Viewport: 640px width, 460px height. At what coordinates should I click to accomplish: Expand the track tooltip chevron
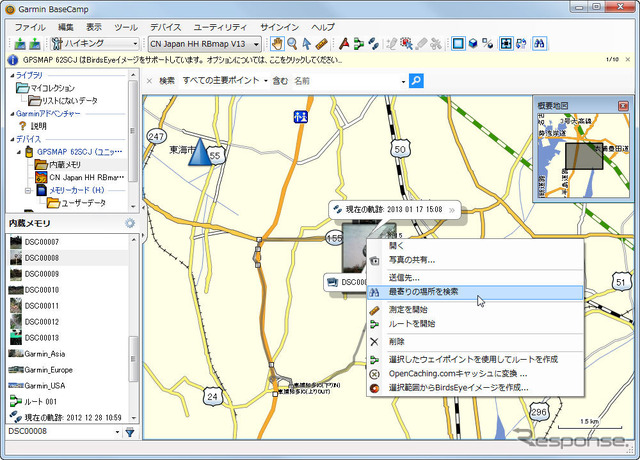pos(452,210)
